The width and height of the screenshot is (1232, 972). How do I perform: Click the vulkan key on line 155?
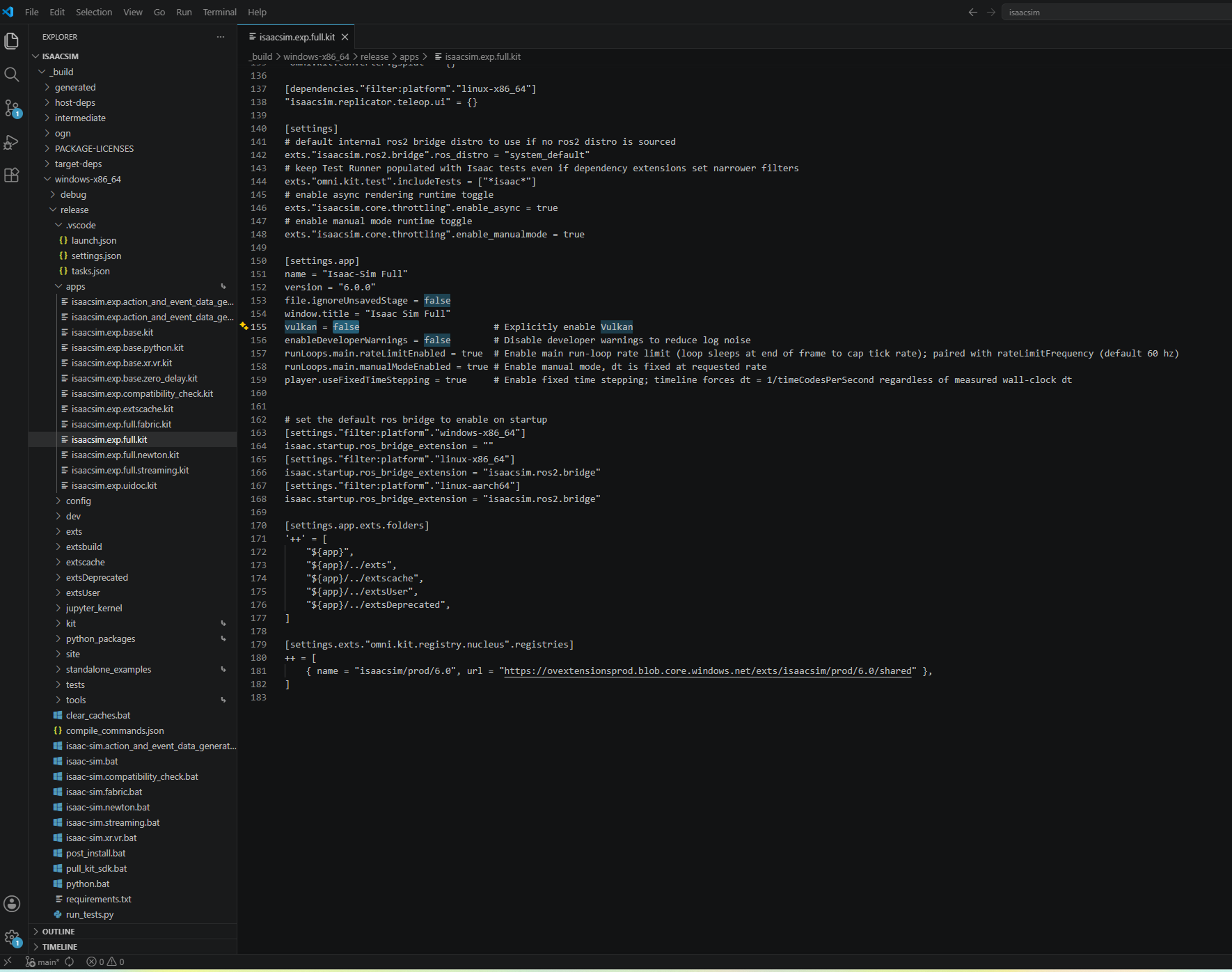point(301,327)
